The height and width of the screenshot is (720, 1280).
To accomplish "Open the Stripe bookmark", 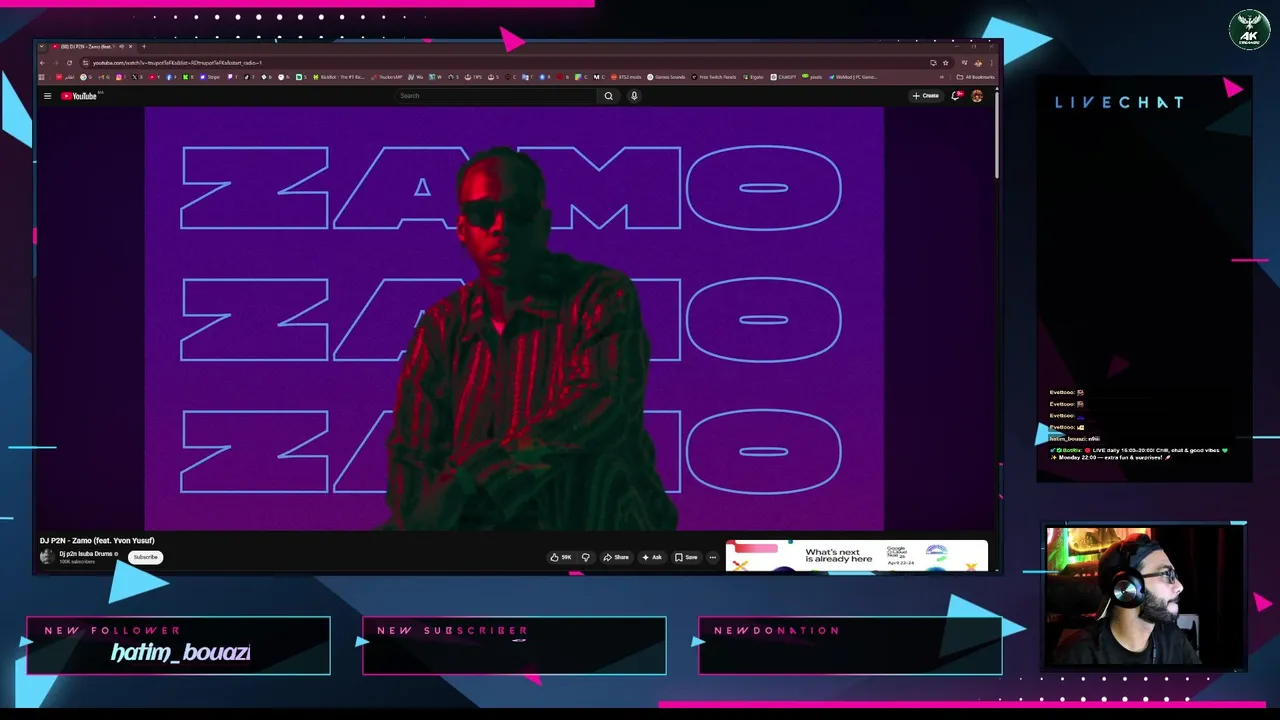I will tap(209, 77).
